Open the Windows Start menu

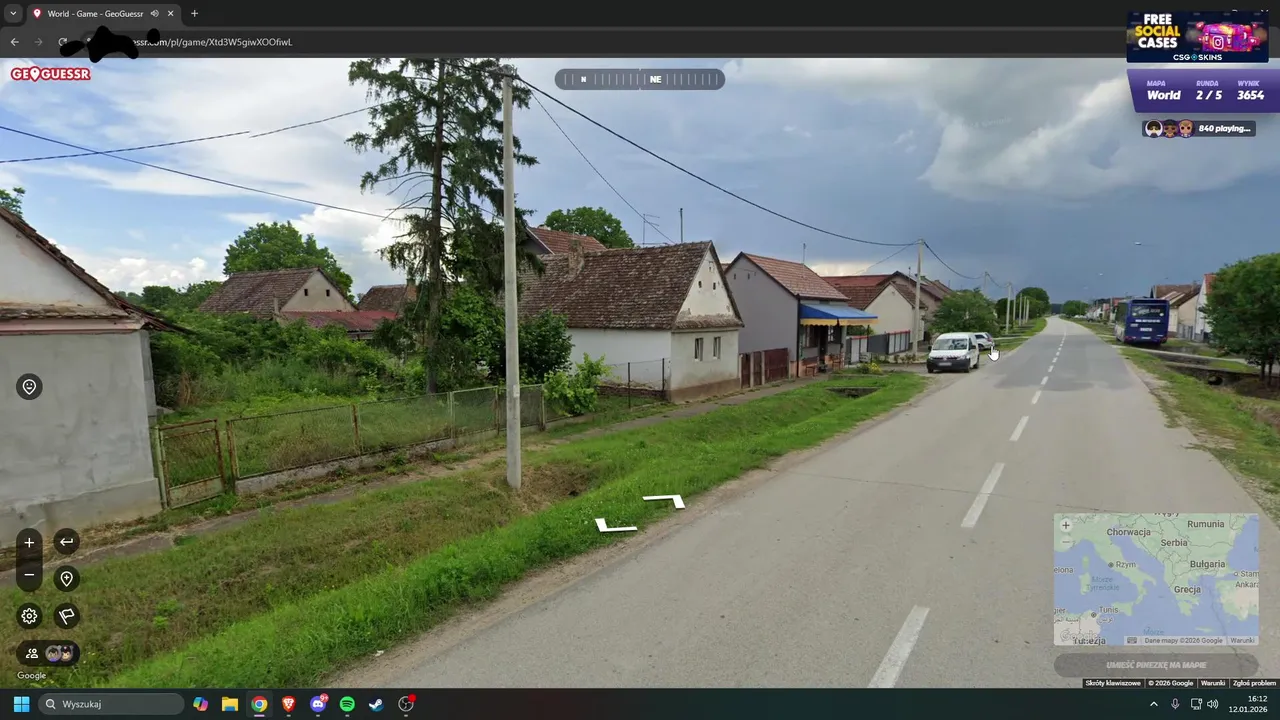point(21,704)
